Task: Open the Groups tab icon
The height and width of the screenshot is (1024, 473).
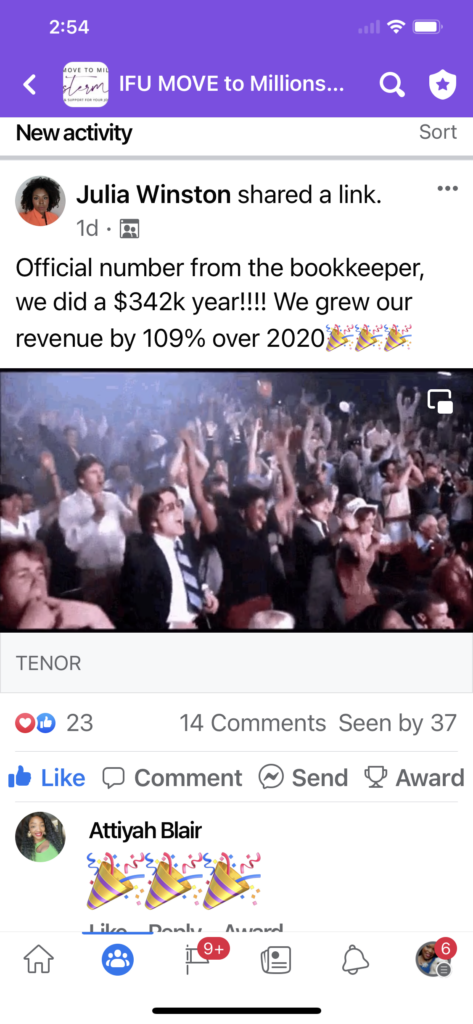Action: tap(118, 960)
